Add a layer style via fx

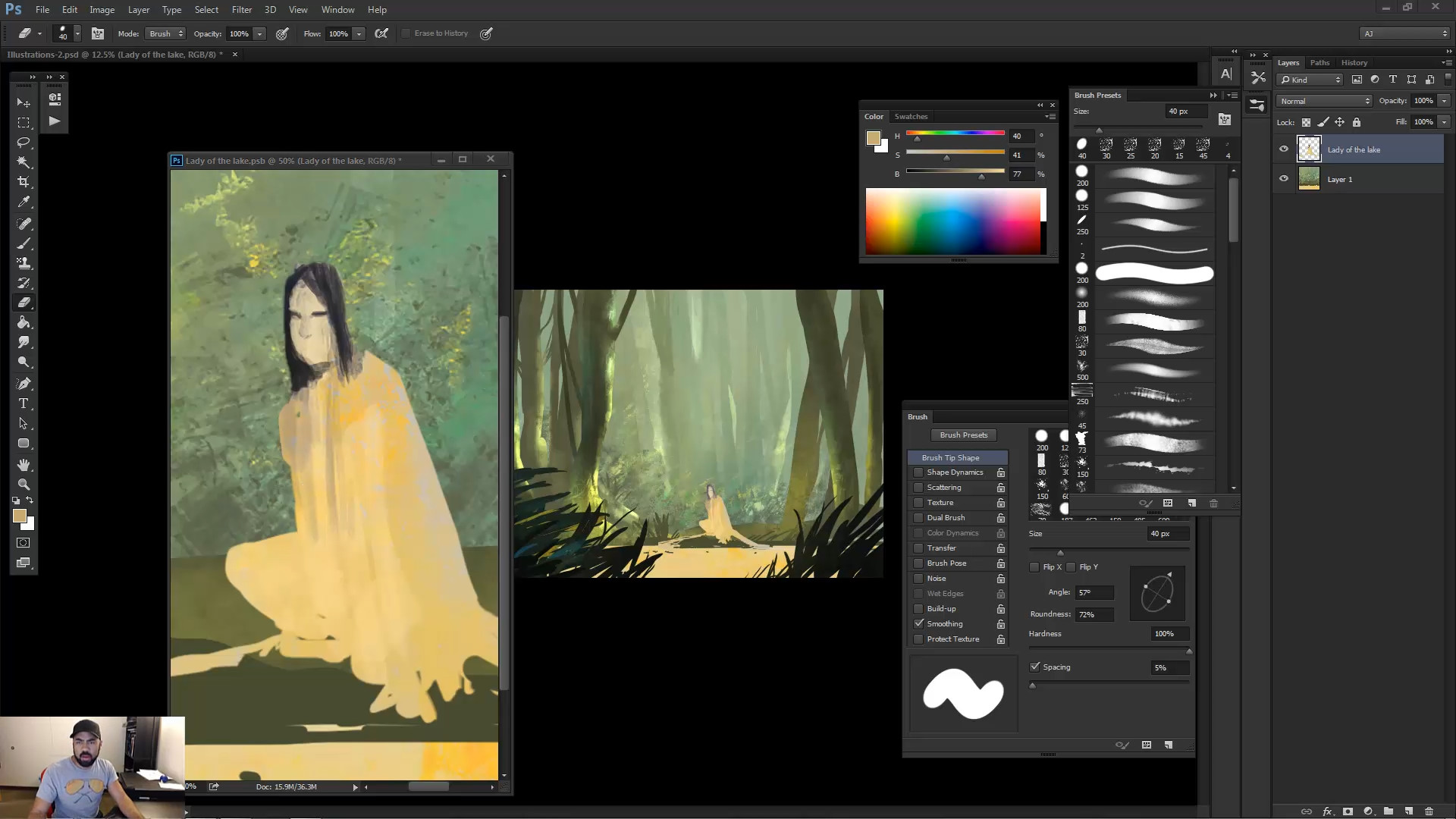(1327, 811)
